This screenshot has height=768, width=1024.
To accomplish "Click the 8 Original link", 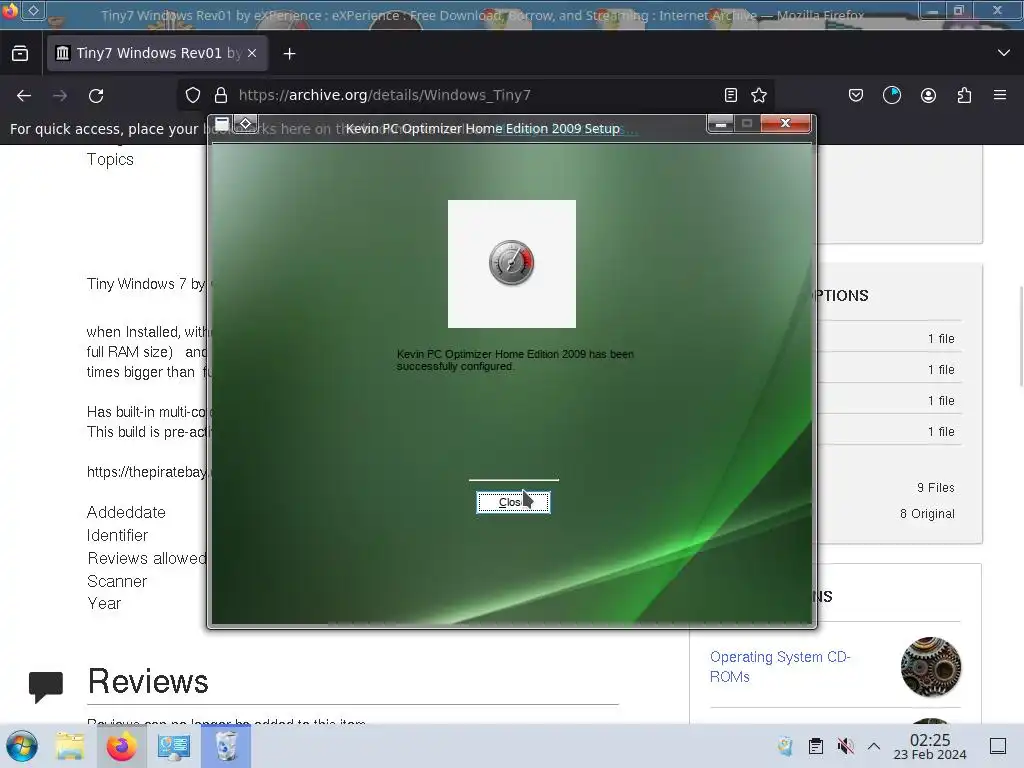I will (927, 514).
